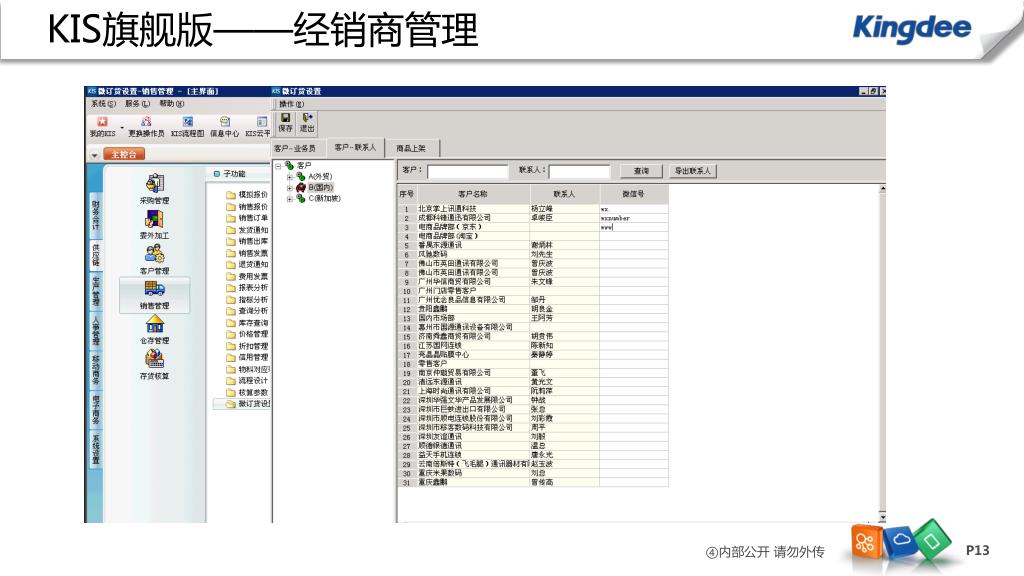Image resolution: width=1024 pixels, height=576 pixels.
Task: Select 移动商务 vertical side tab
Action: click(95, 370)
